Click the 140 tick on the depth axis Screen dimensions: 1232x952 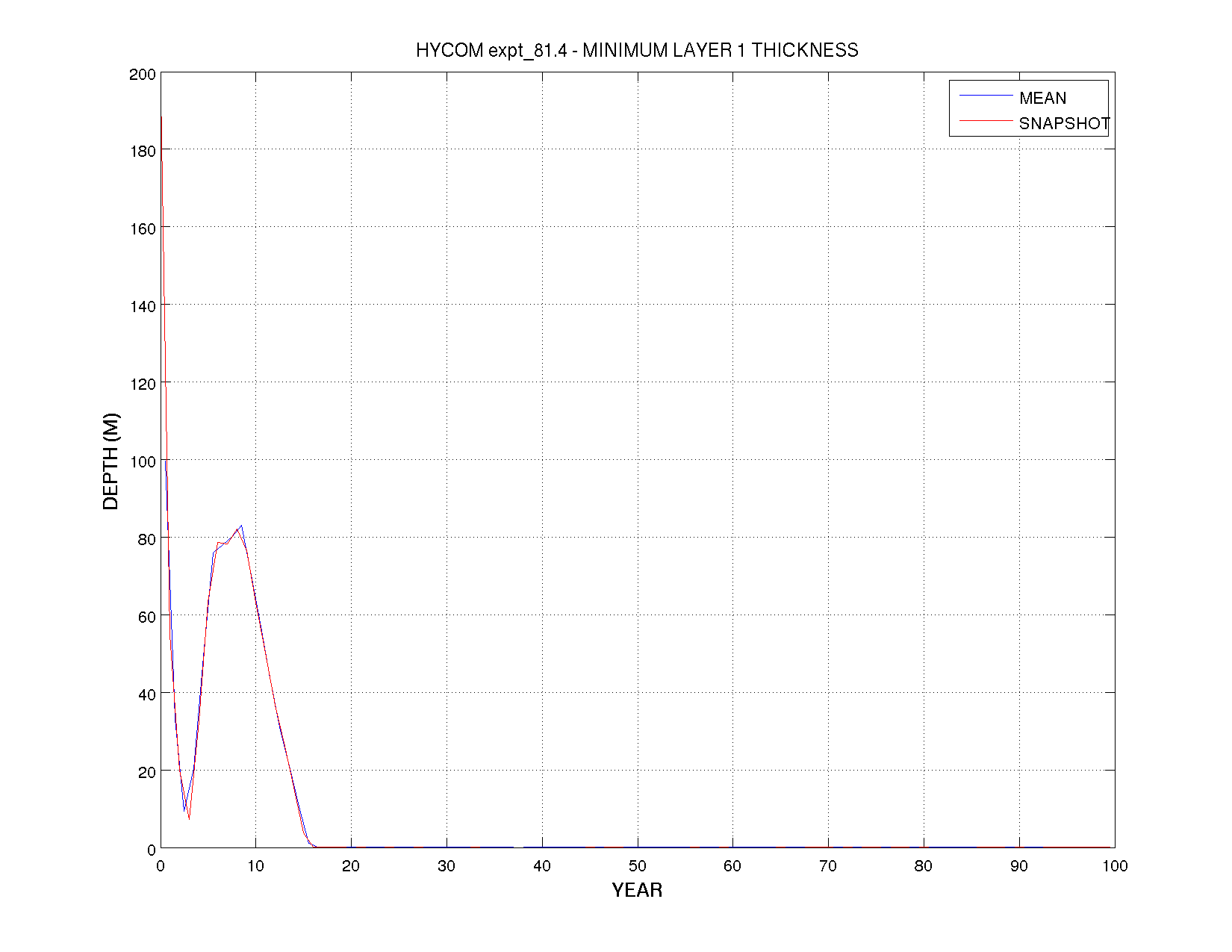tap(143, 306)
